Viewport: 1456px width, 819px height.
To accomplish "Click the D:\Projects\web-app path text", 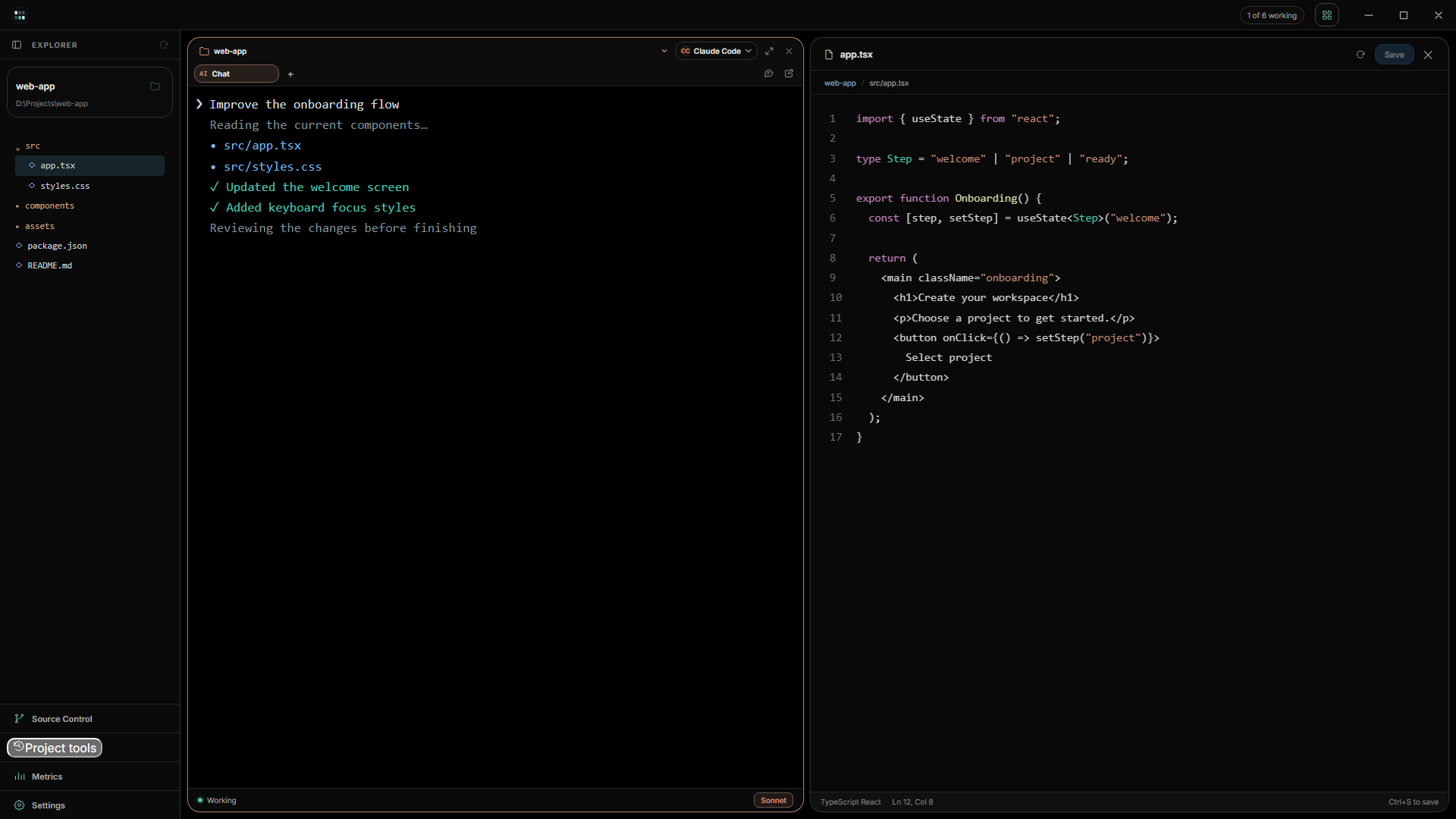I will click(x=52, y=104).
